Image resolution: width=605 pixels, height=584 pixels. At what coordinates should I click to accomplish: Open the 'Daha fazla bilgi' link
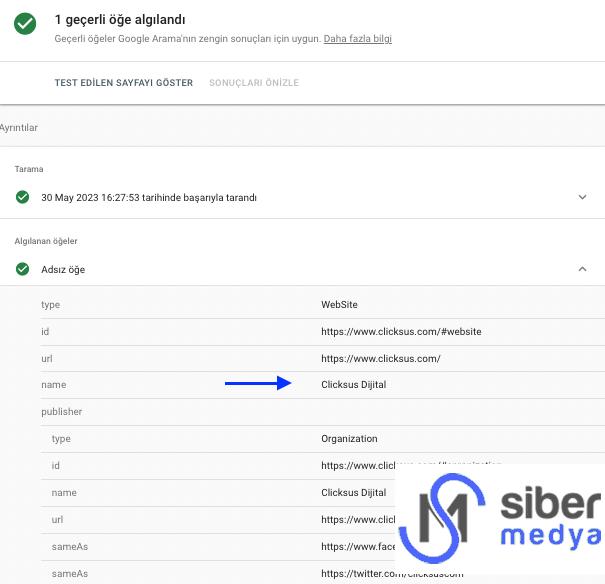(357, 39)
